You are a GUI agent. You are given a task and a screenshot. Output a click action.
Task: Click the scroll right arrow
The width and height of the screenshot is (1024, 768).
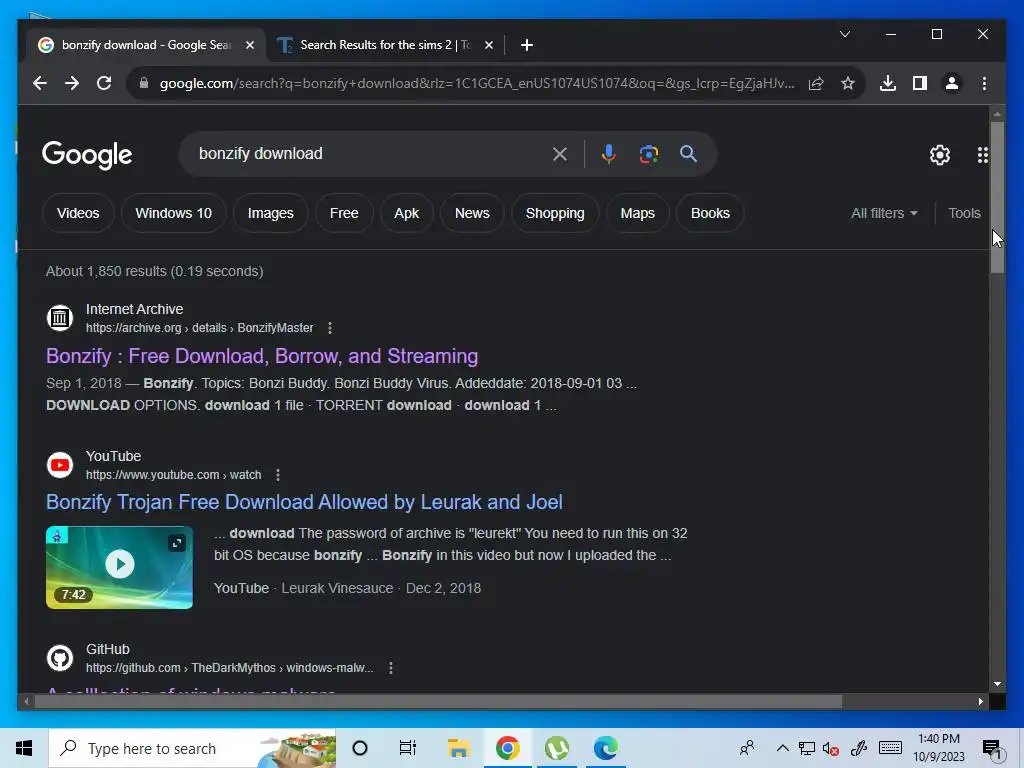tap(981, 701)
